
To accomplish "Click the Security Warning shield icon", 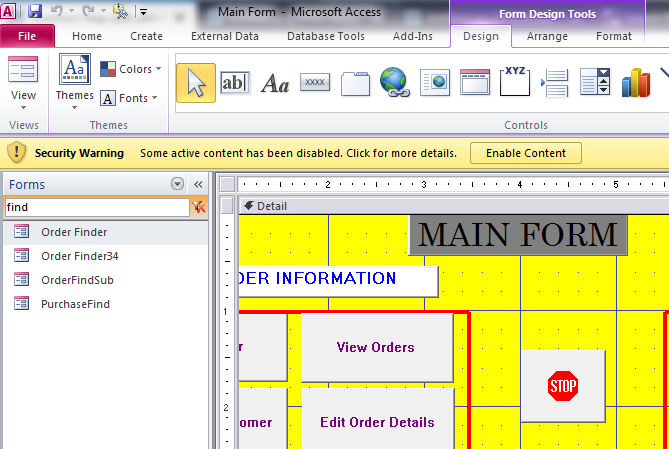I will (17, 153).
